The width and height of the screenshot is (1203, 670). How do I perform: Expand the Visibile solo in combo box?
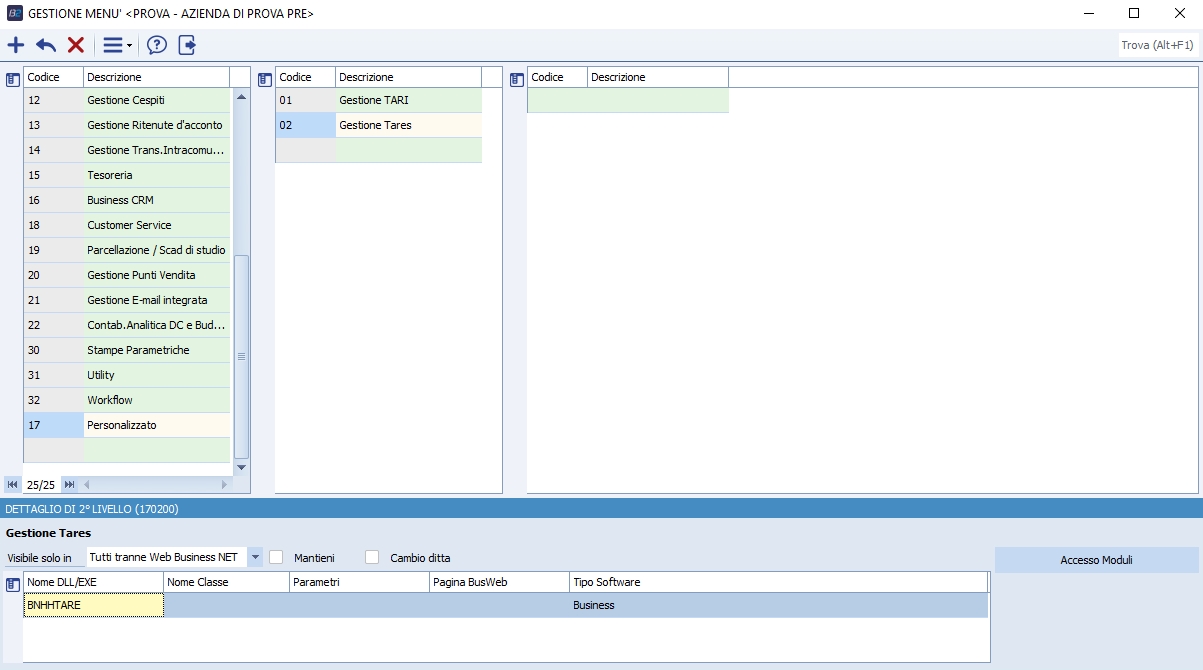coord(255,557)
